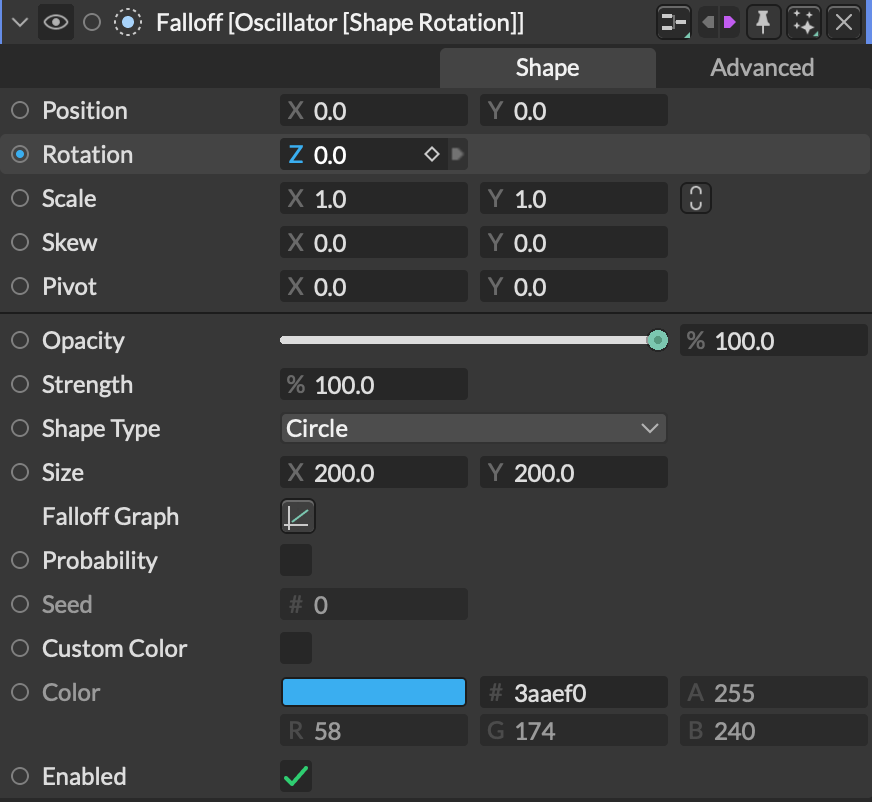Enable the Probability checkbox
872x802 pixels.
(296, 561)
